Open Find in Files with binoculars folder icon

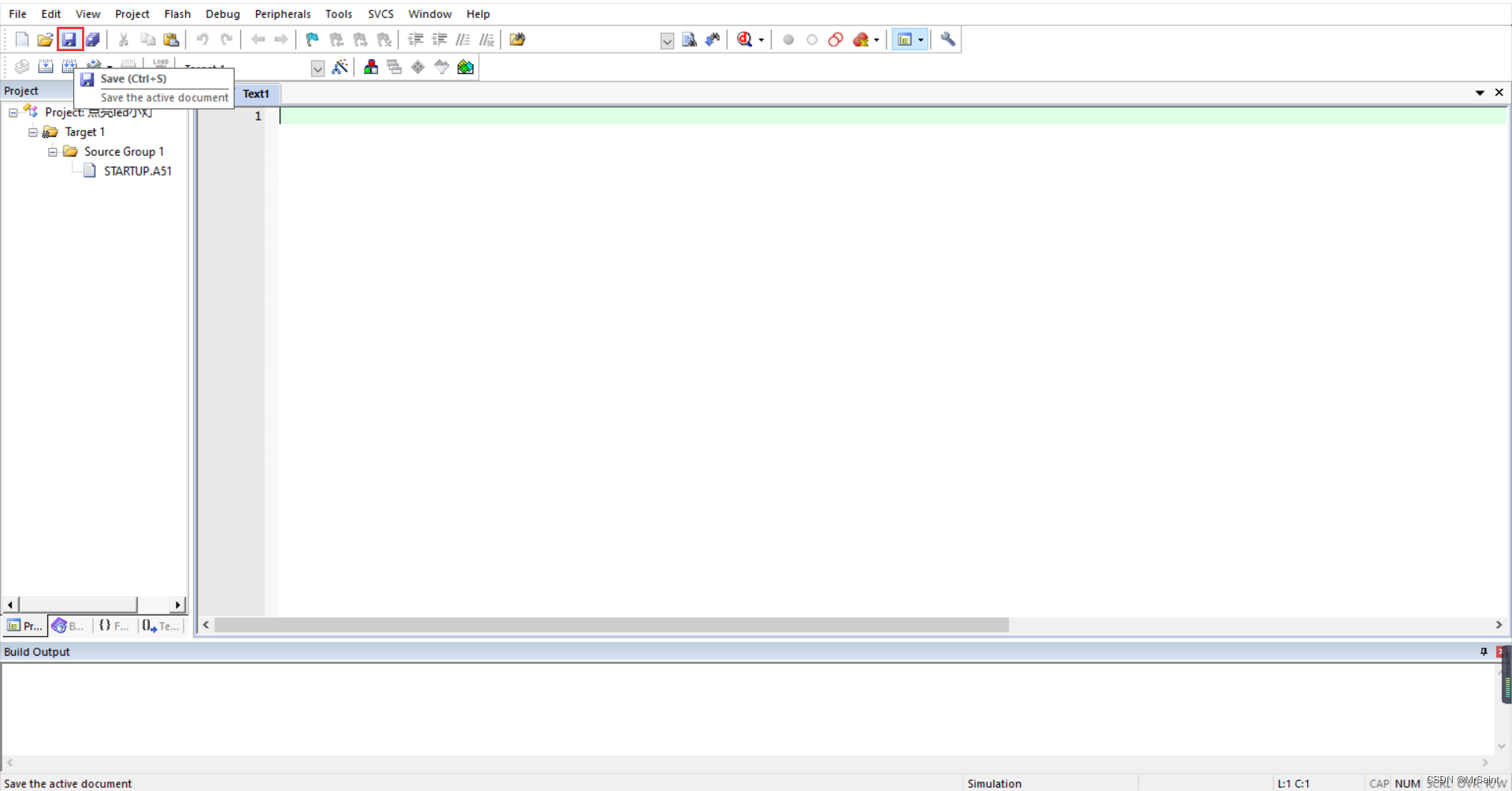pyautogui.click(x=517, y=39)
